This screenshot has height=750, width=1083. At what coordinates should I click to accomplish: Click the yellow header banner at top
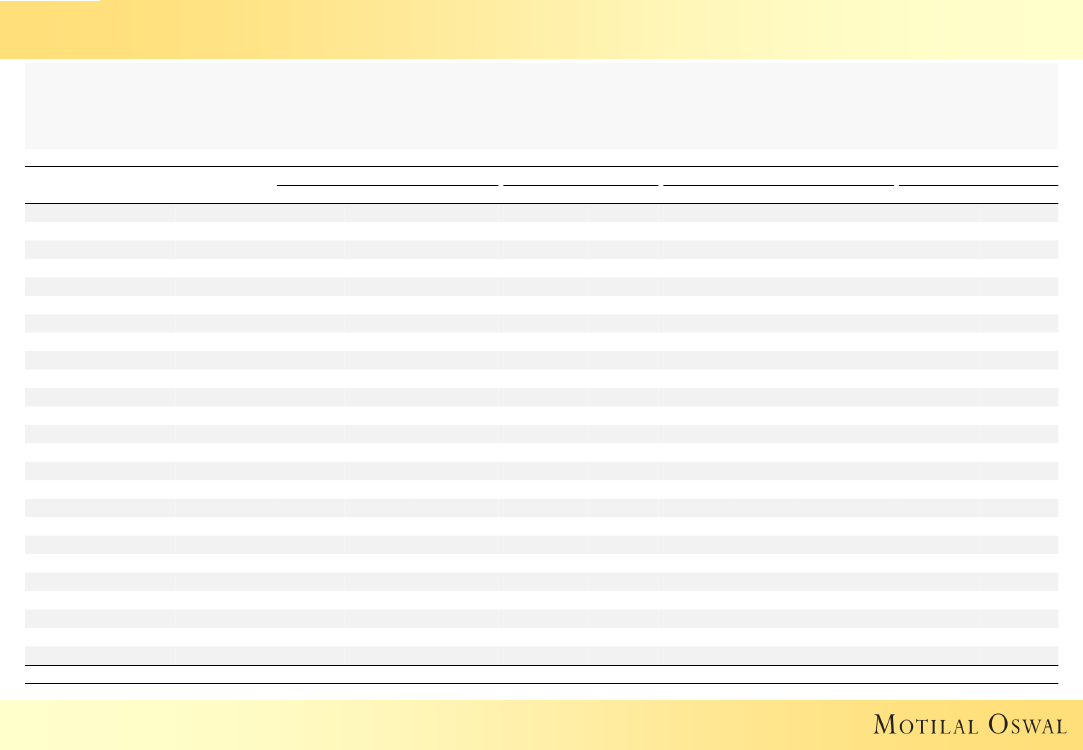[x=541, y=30]
